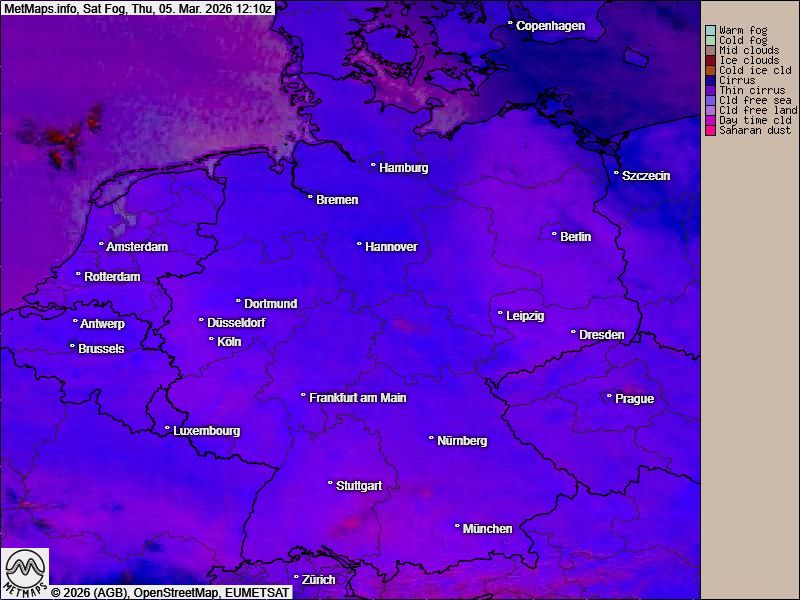This screenshot has height=600, width=800.
Task: Click the Cld free sea swatch
Action: [x=710, y=101]
